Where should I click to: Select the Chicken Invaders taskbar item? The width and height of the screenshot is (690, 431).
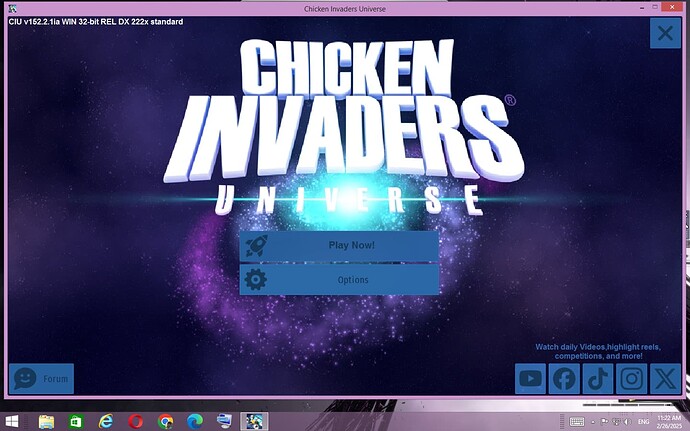pyautogui.click(x=253, y=421)
